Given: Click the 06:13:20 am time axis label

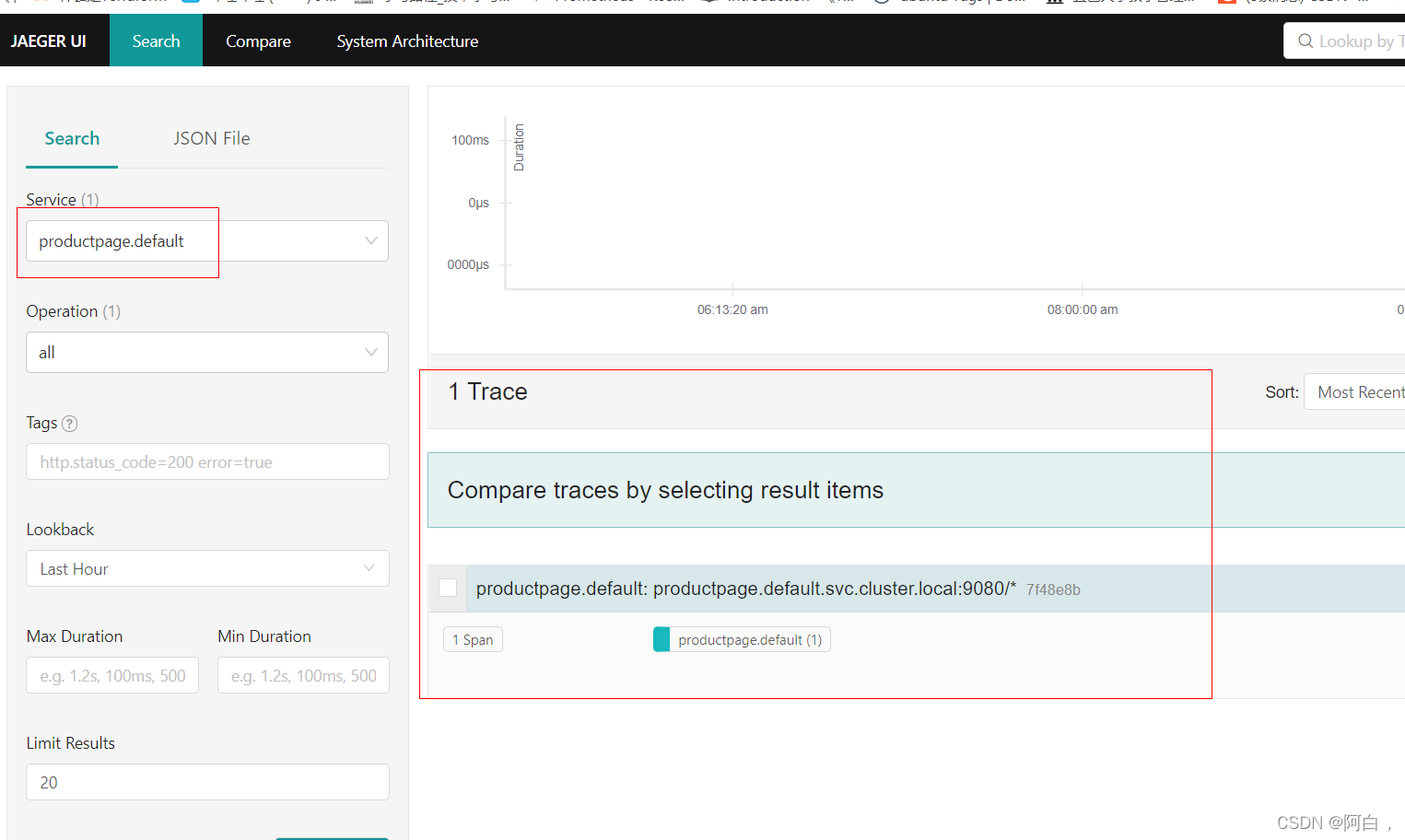Looking at the screenshot, I should [732, 309].
